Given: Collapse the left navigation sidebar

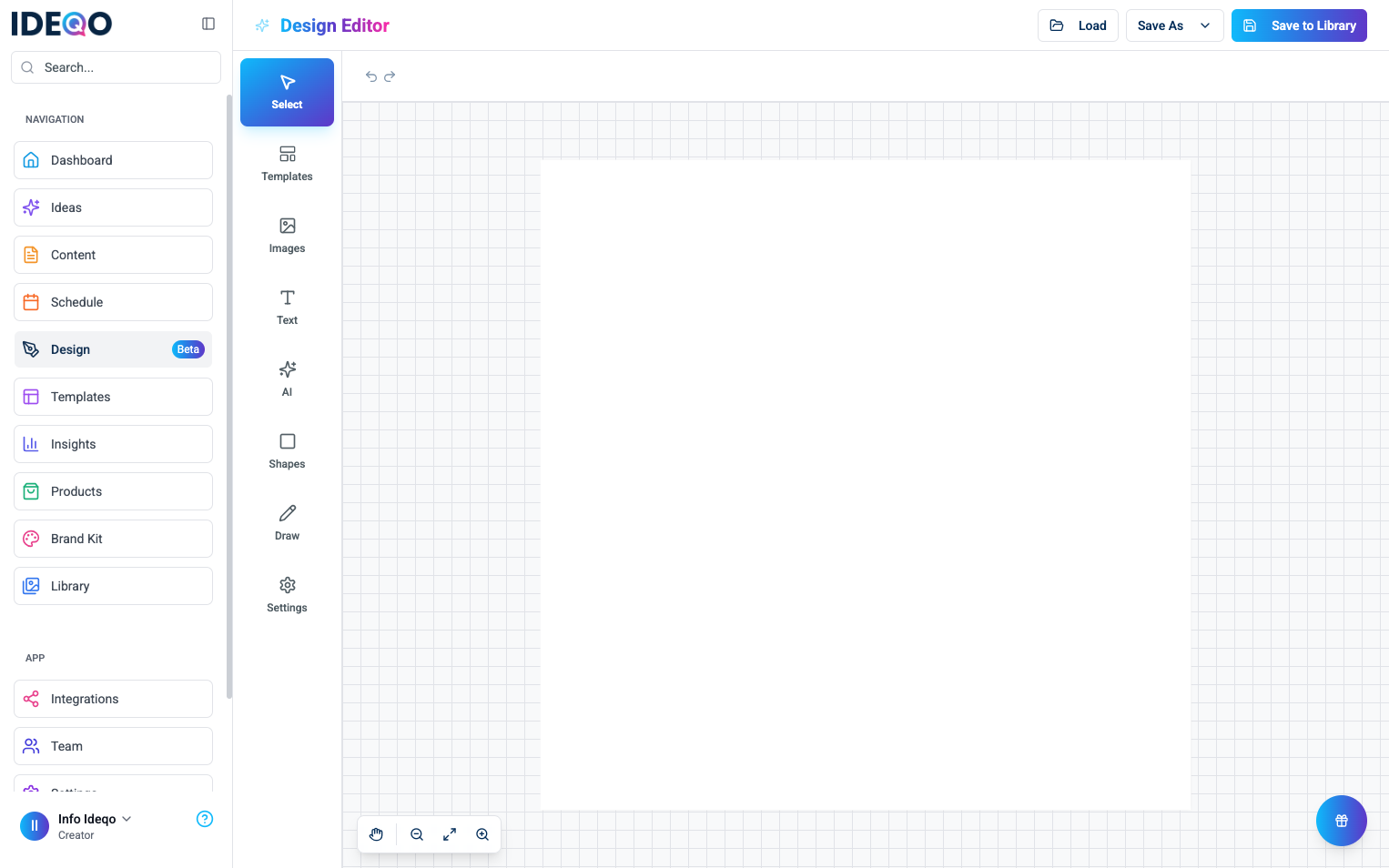Looking at the screenshot, I should pos(208,24).
